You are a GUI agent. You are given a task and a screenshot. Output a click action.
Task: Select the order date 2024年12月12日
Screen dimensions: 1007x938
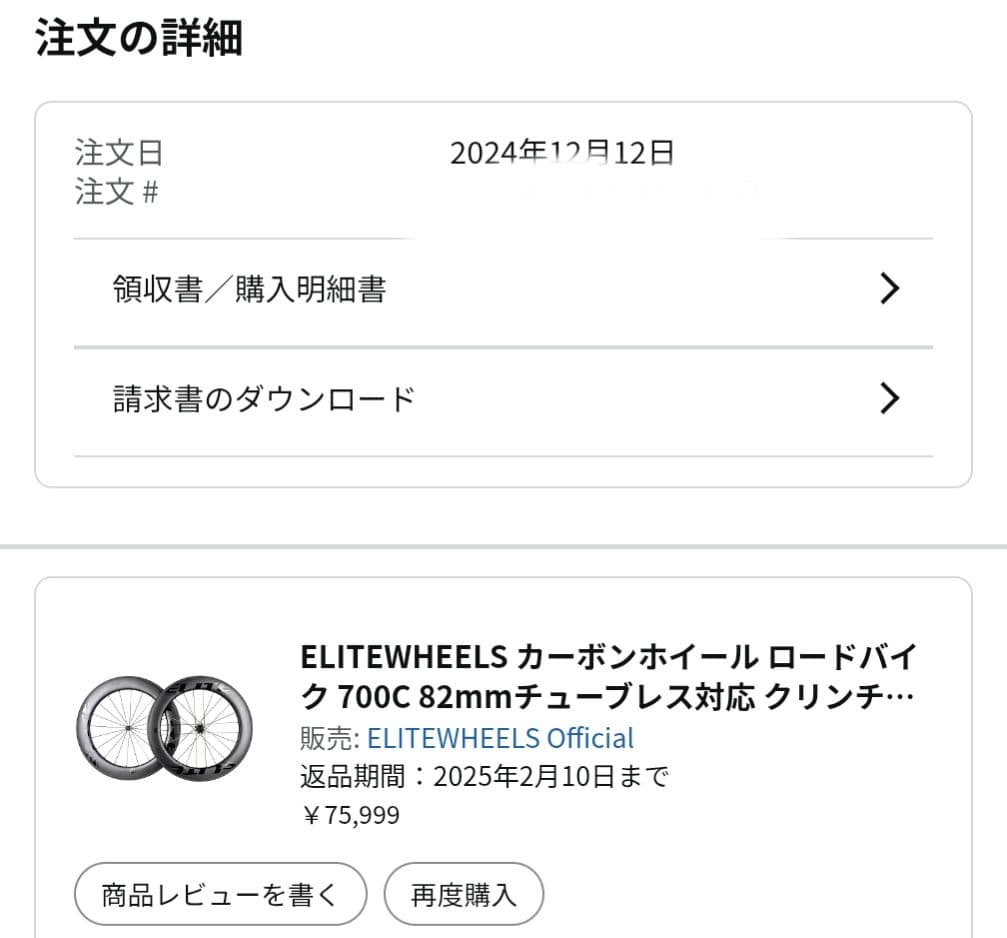[x=563, y=153]
